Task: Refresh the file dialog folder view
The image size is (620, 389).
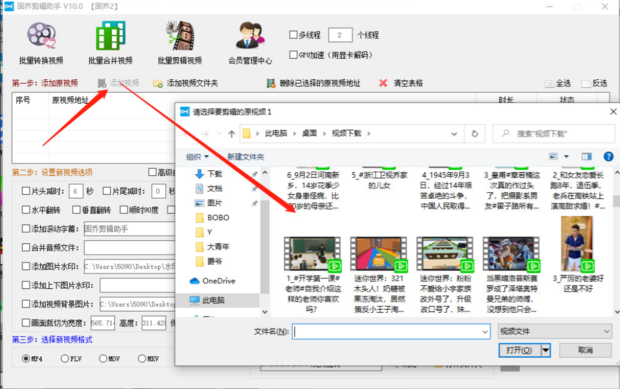Action: click(x=474, y=134)
